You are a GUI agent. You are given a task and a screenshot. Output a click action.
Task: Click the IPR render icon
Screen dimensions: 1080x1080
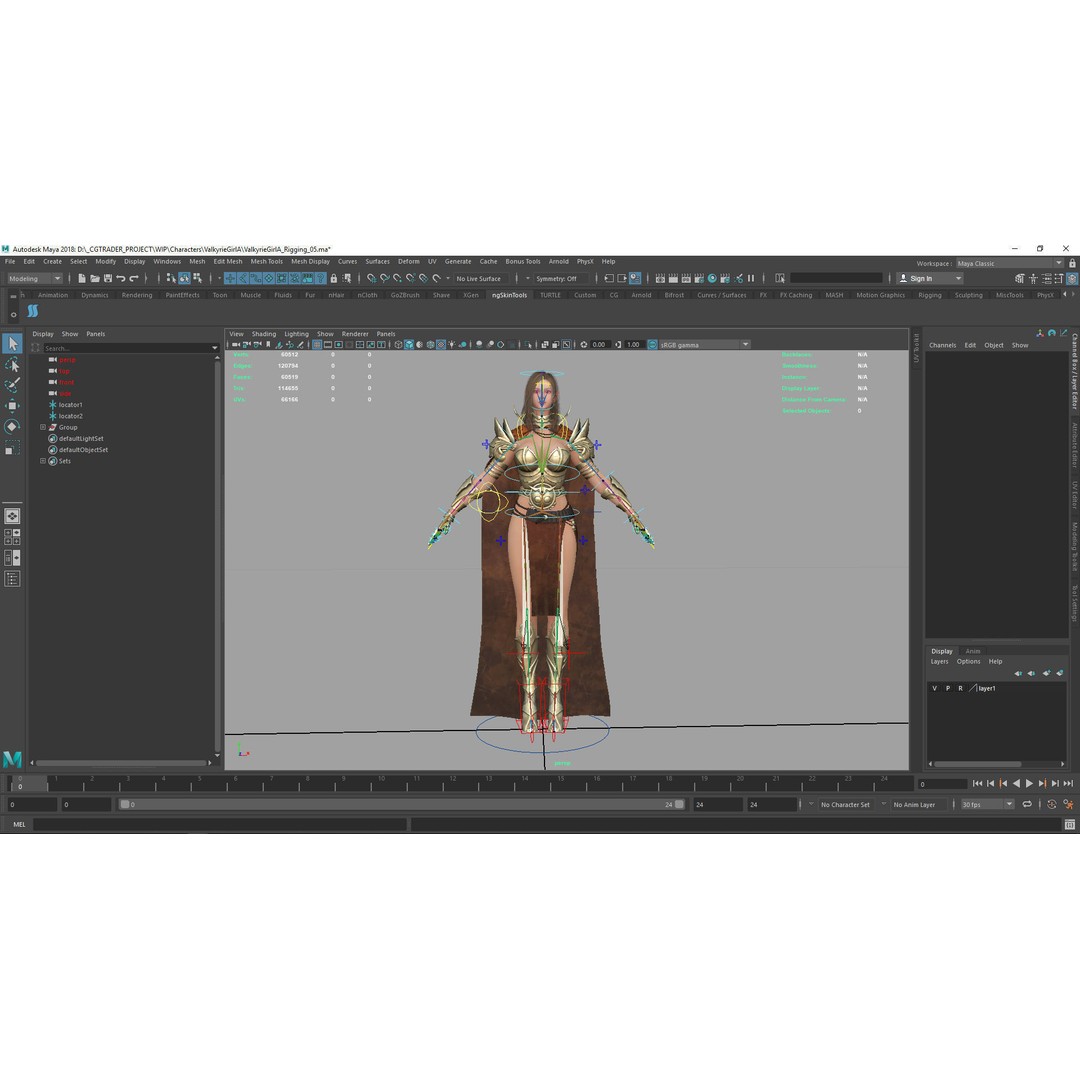[x=686, y=278]
